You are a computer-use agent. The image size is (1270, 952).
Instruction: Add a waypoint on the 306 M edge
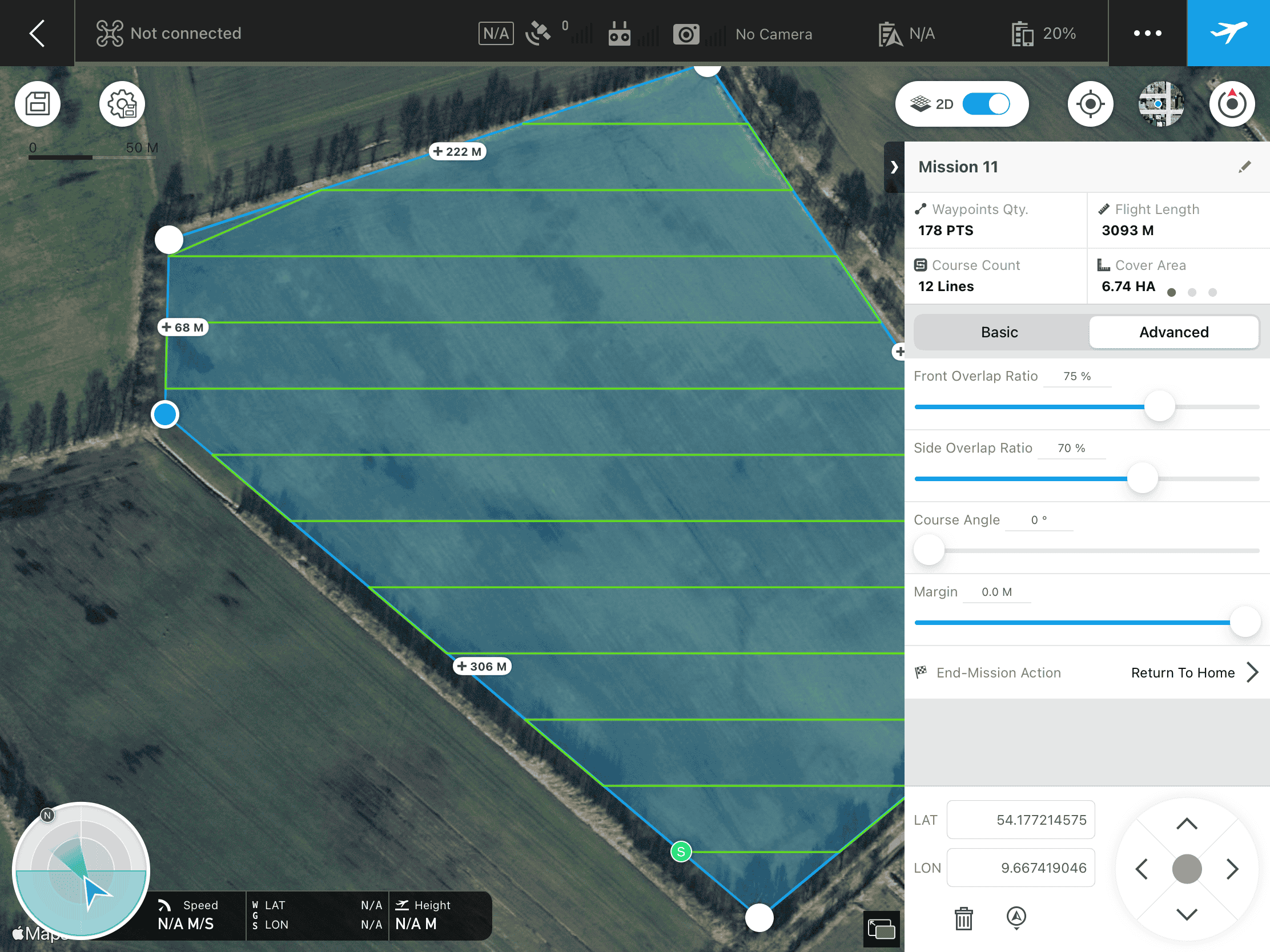click(483, 666)
